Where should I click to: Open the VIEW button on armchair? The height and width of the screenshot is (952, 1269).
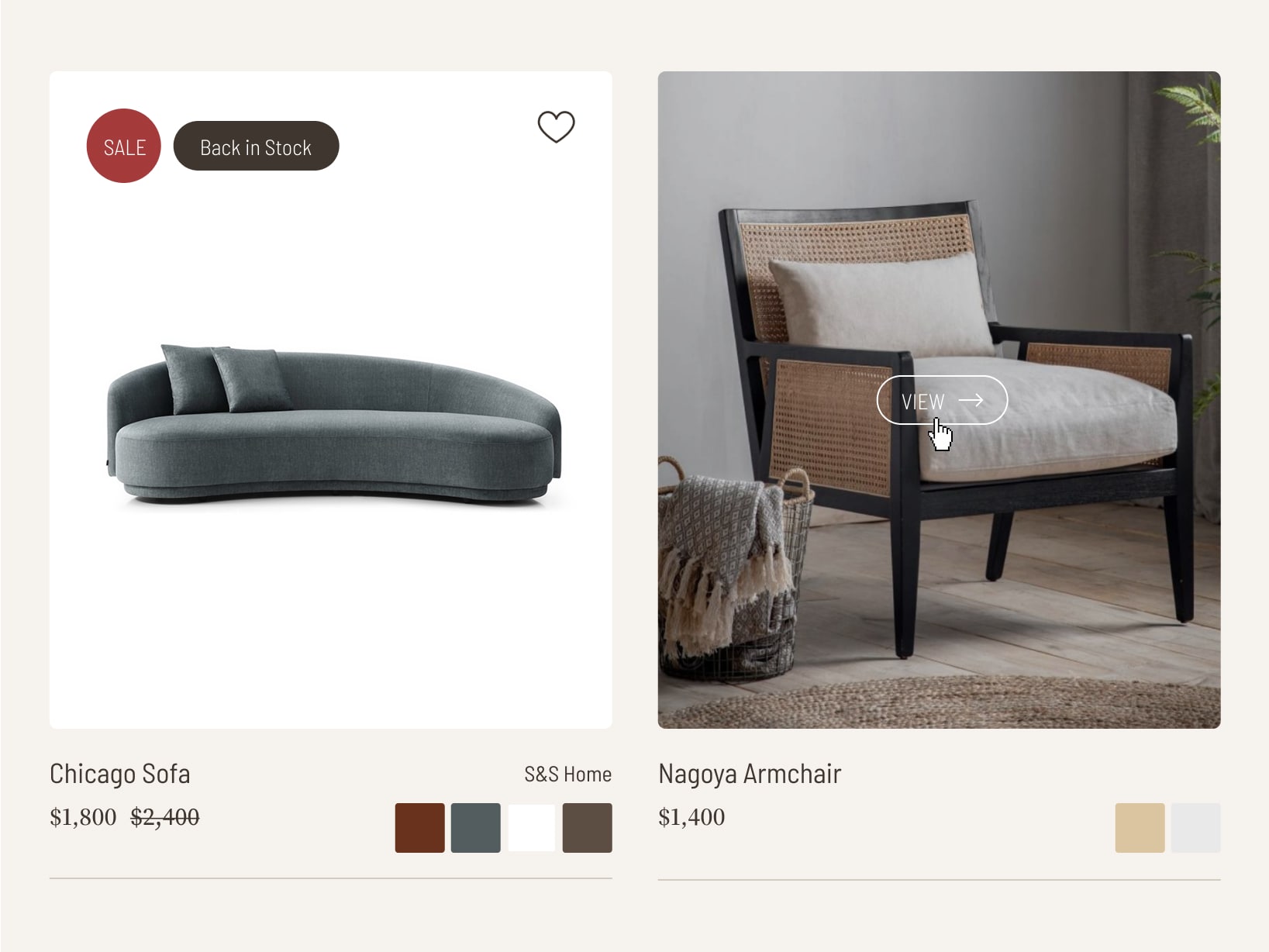tap(942, 400)
